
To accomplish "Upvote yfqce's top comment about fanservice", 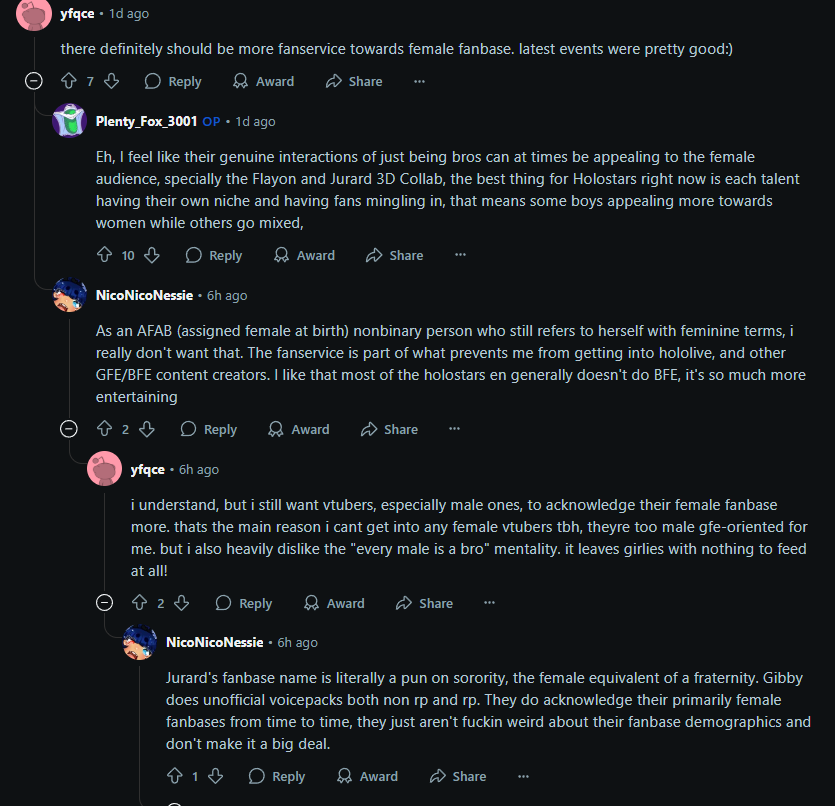I will [69, 81].
